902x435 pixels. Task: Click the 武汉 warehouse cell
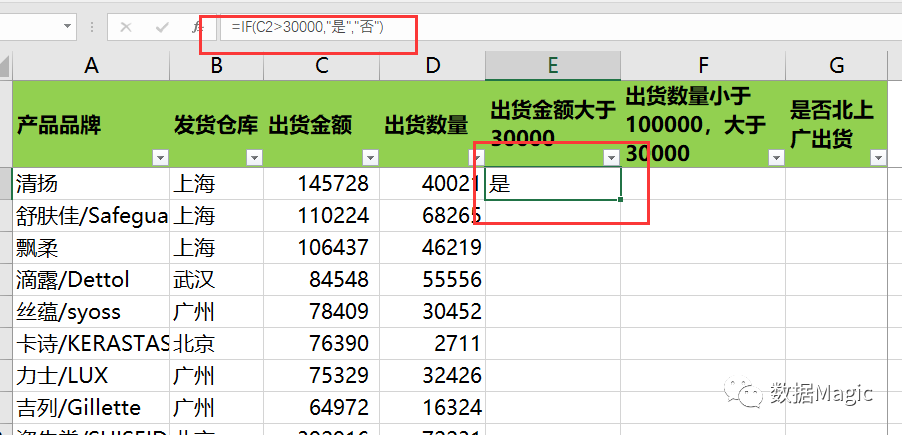coord(216,280)
